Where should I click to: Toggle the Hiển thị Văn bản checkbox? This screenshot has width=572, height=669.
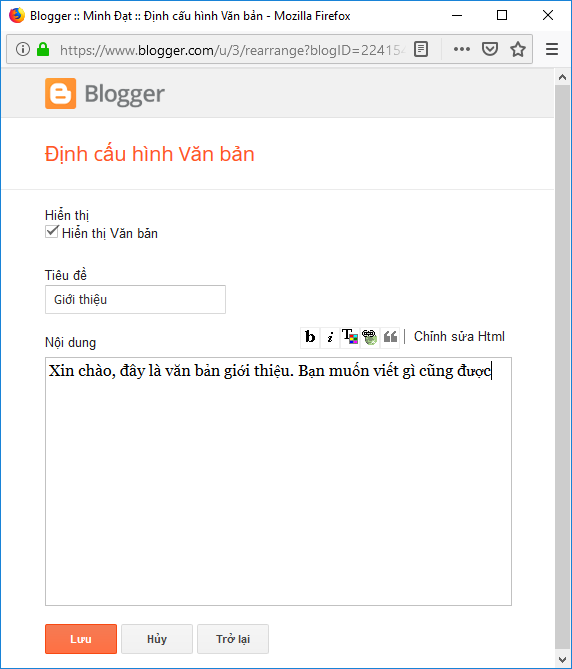(52, 232)
